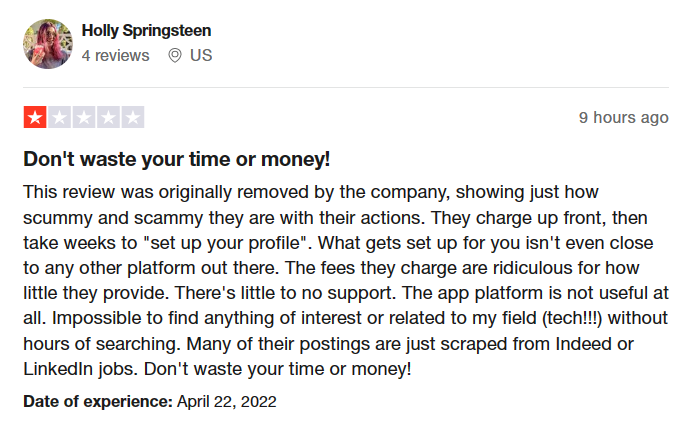This screenshot has width=684, height=430.
Task: Click the closing sentence of the review
Action: point(277,369)
